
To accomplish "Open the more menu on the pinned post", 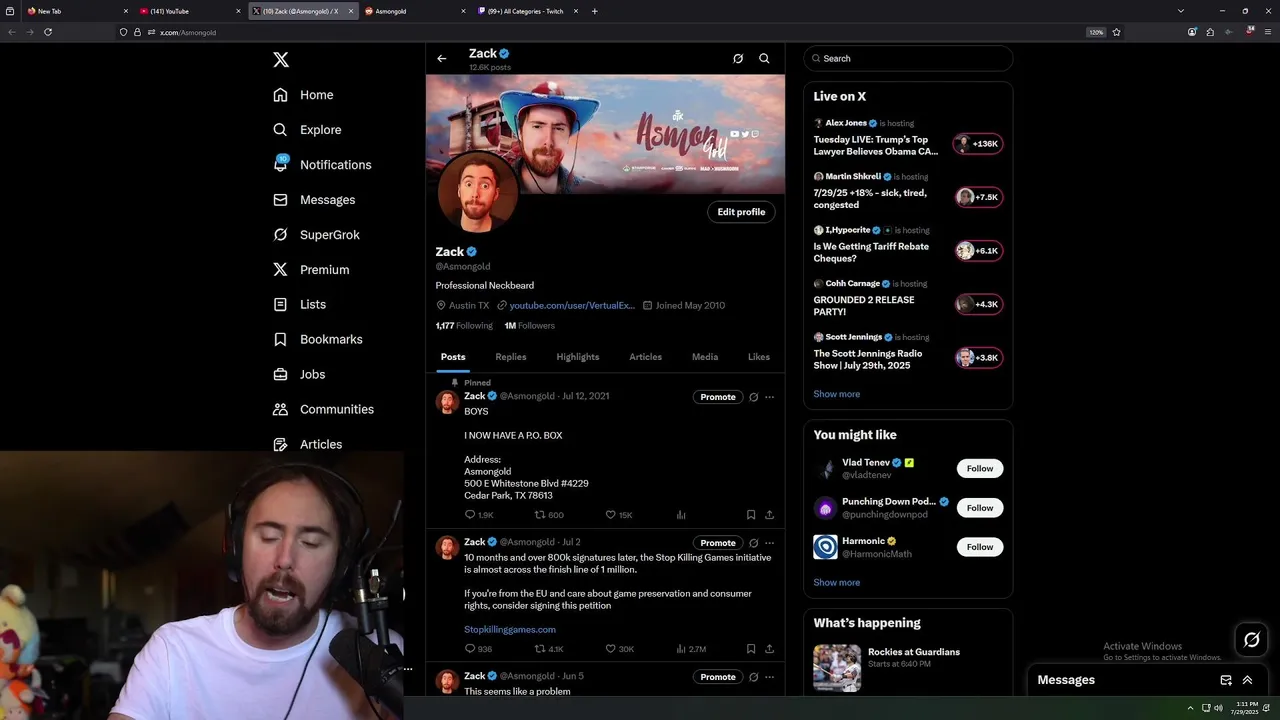I will 769,397.
